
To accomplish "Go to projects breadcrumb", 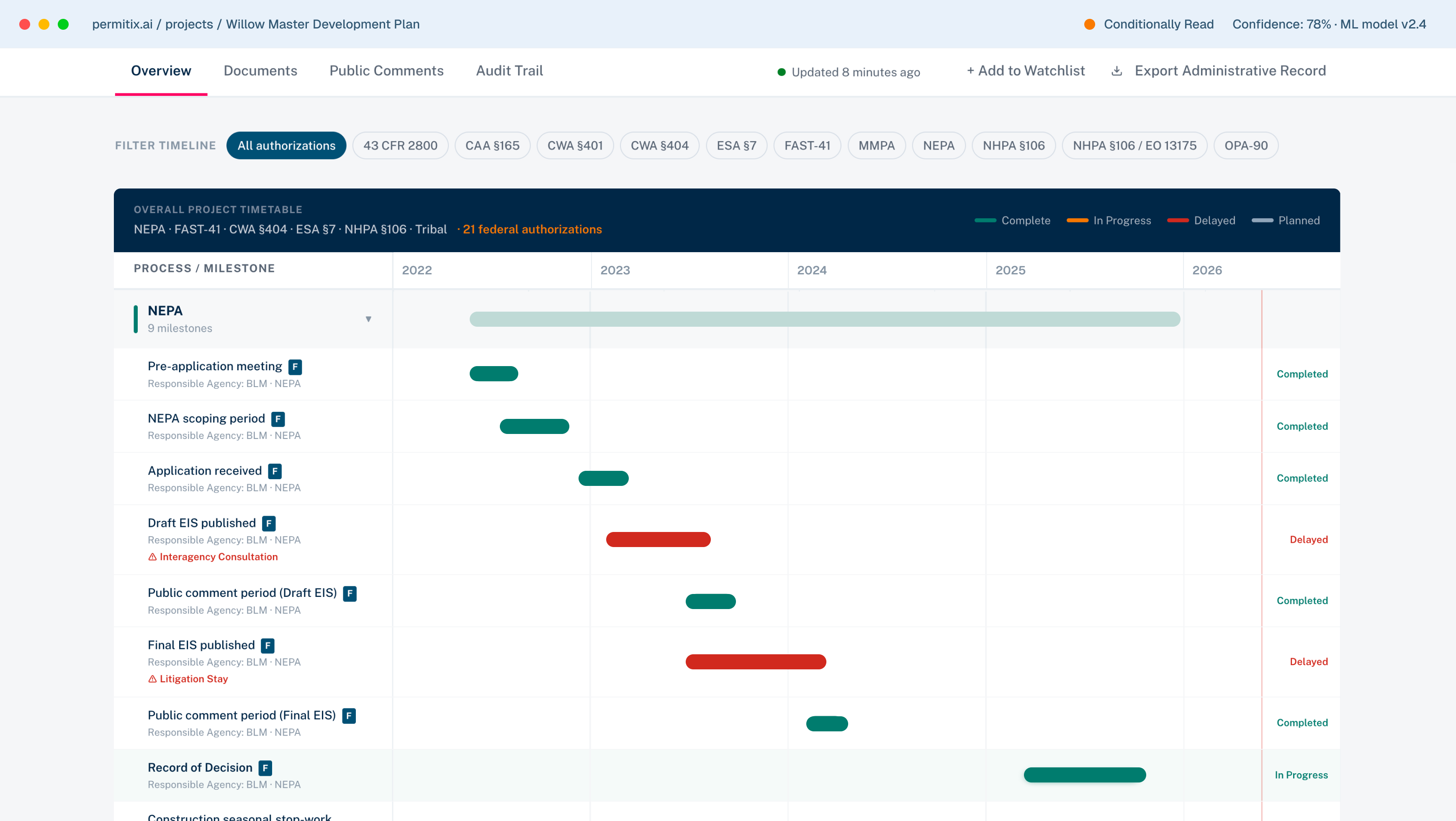I will click(x=189, y=24).
